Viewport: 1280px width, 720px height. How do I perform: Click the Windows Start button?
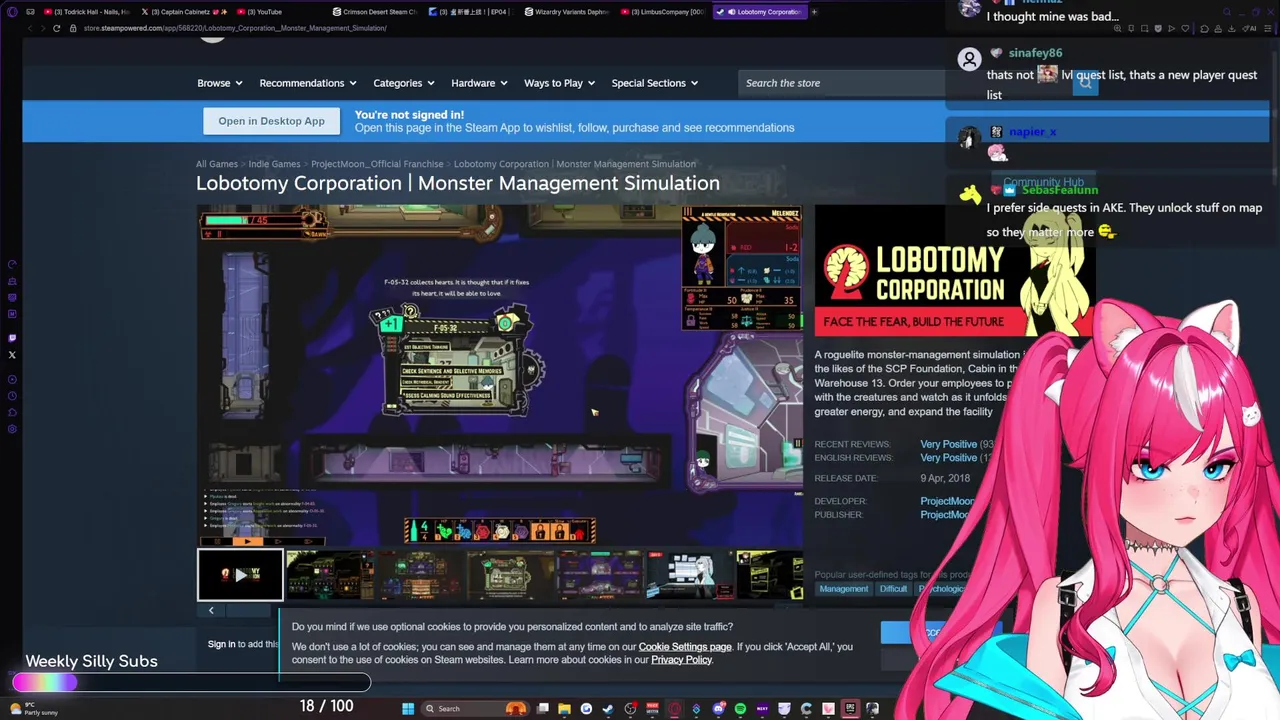pos(408,709)
